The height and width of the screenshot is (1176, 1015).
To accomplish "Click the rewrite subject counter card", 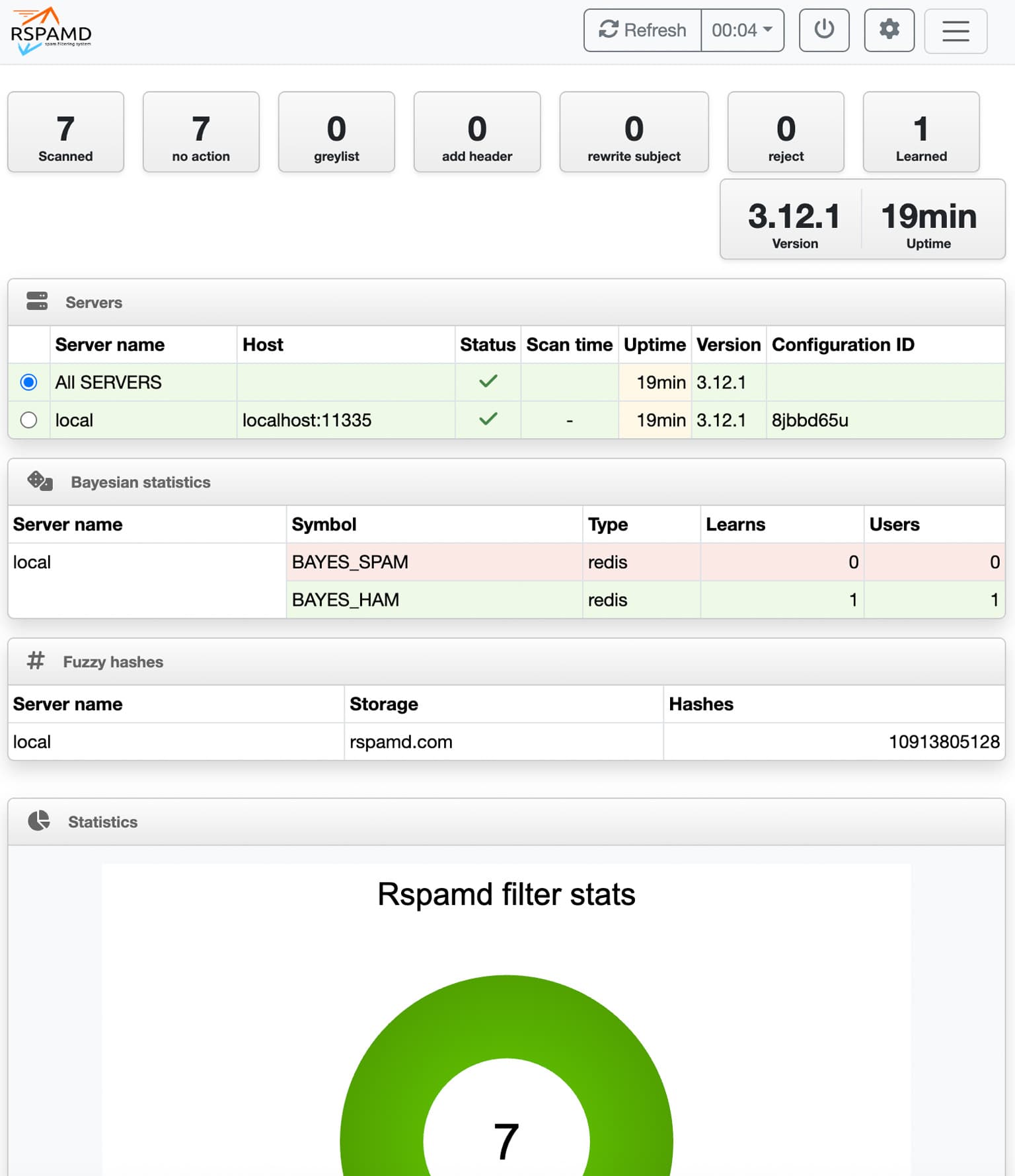I will (634, 132).
